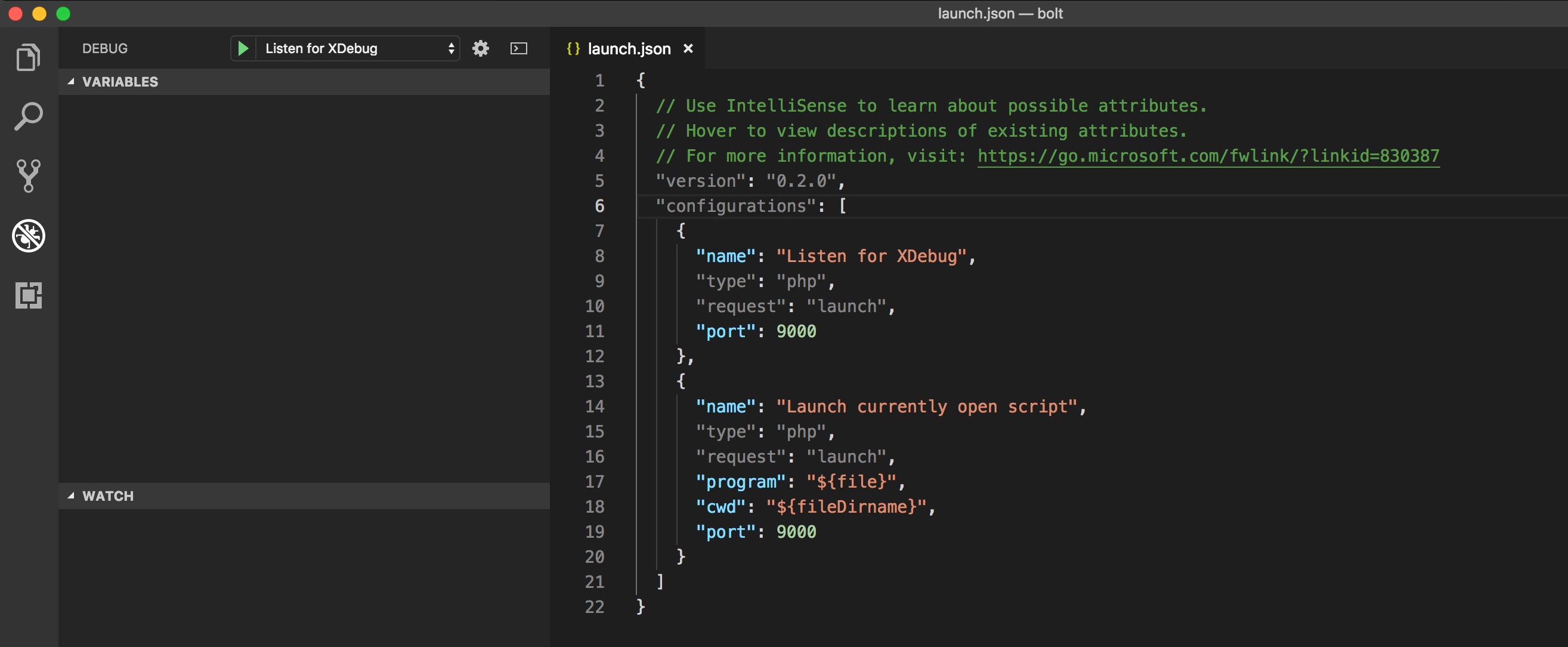The image size is (1568, 647).
Task: Click the DEBUG panel header label
Action: pos(105,48)
